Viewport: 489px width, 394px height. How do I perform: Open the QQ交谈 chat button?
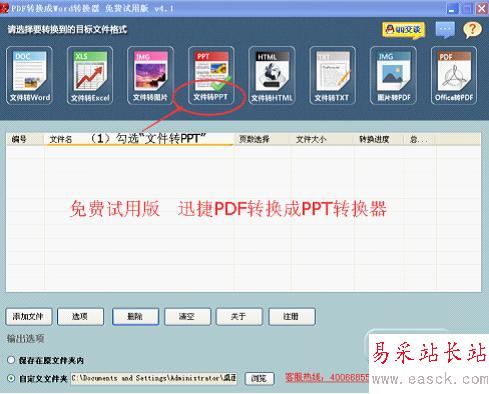[x=404, y=30]
